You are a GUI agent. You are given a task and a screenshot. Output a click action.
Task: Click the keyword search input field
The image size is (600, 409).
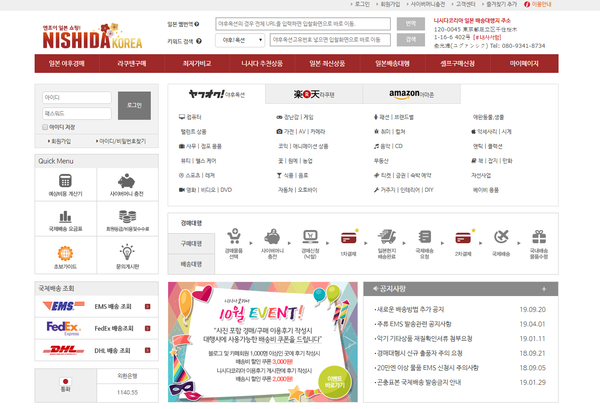point(330,40)
